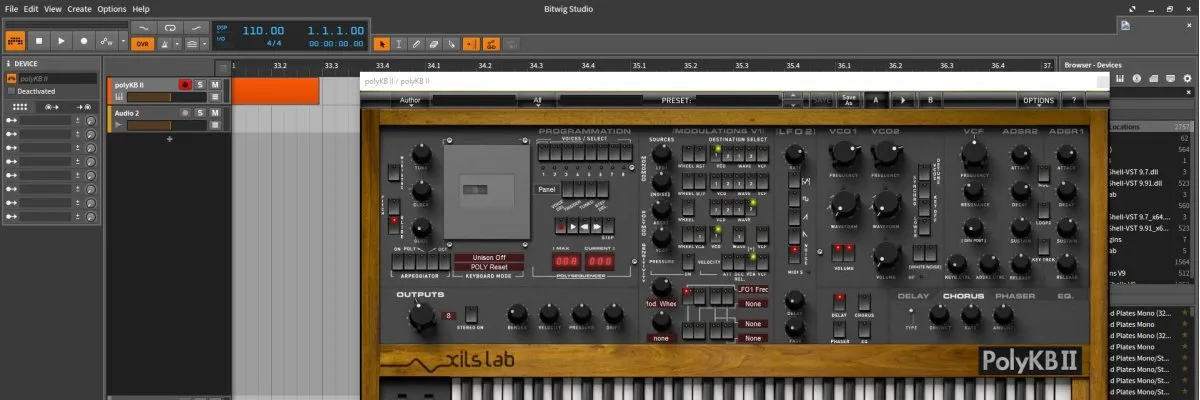This screenshot has height=400, width=1200.
Task: Click the 4/4 time signature field
Action: (272, 44)
